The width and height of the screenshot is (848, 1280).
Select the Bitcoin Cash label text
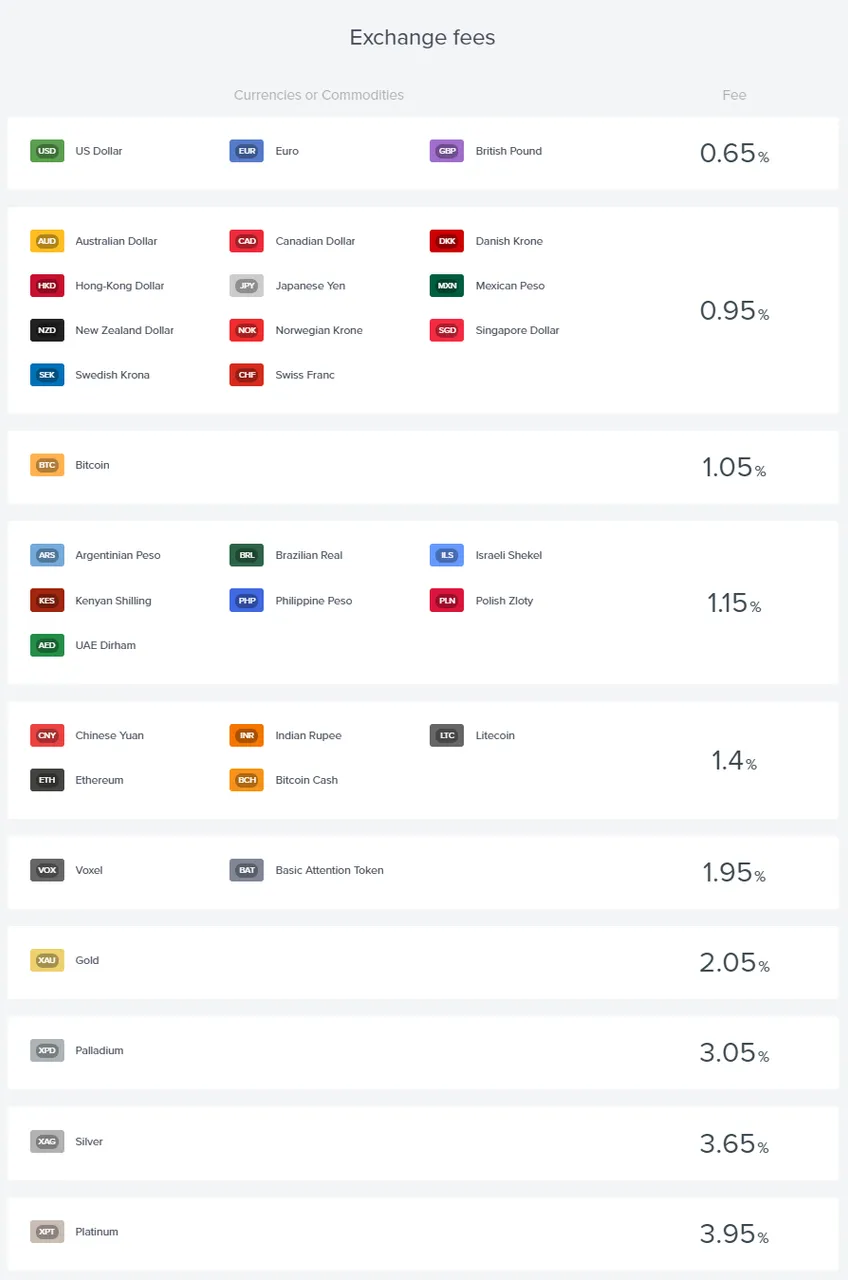tap(306, 780)
